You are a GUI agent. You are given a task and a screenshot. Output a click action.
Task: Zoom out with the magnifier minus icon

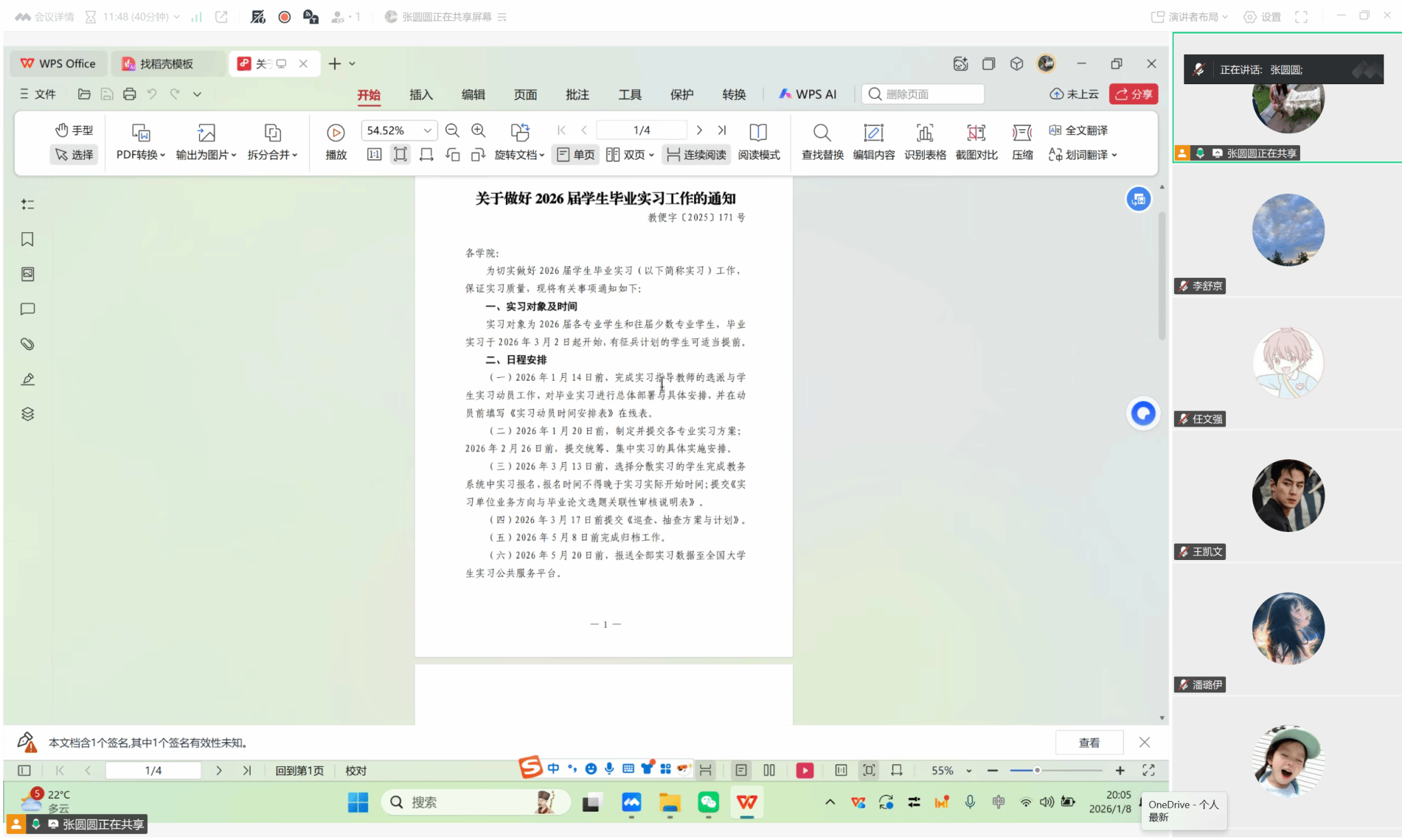click(x=452, y=130)
